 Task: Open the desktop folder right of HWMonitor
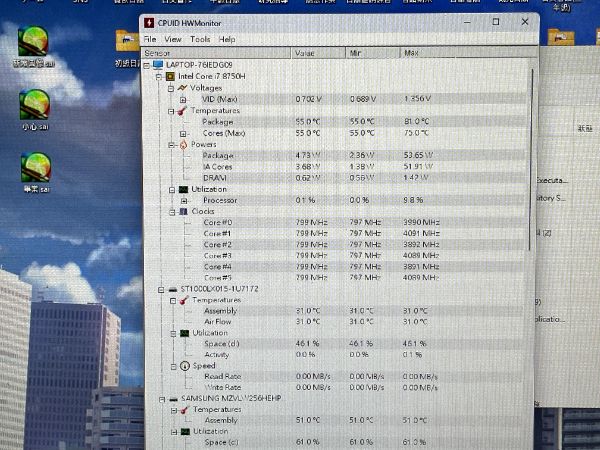click(561, 38)
